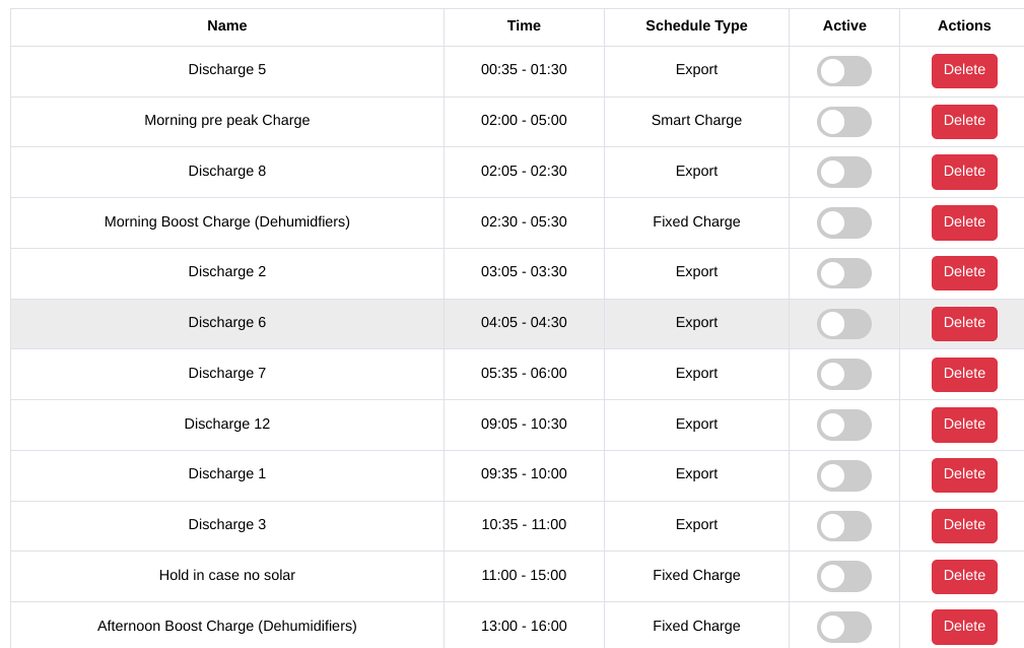Click the Schedule Type column header
The image size is (1024, 648).
[696, 26]
